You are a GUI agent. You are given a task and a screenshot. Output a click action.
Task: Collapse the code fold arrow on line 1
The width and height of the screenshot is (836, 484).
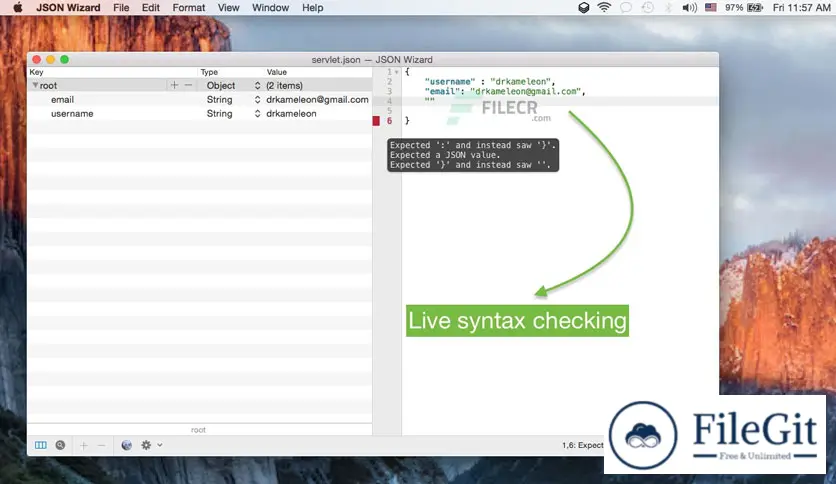[x=397, y=72]
